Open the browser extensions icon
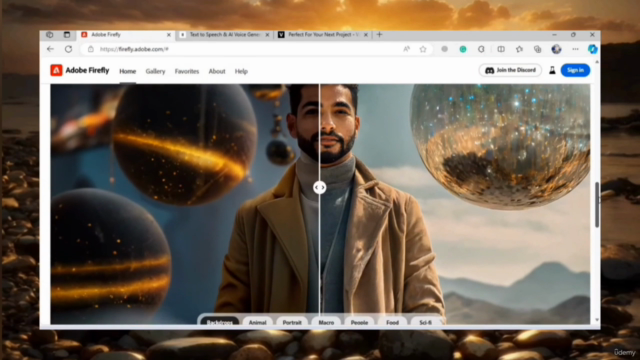Viewport: 640px width, 360px height. pyautogui.click(x=481, y=49)
